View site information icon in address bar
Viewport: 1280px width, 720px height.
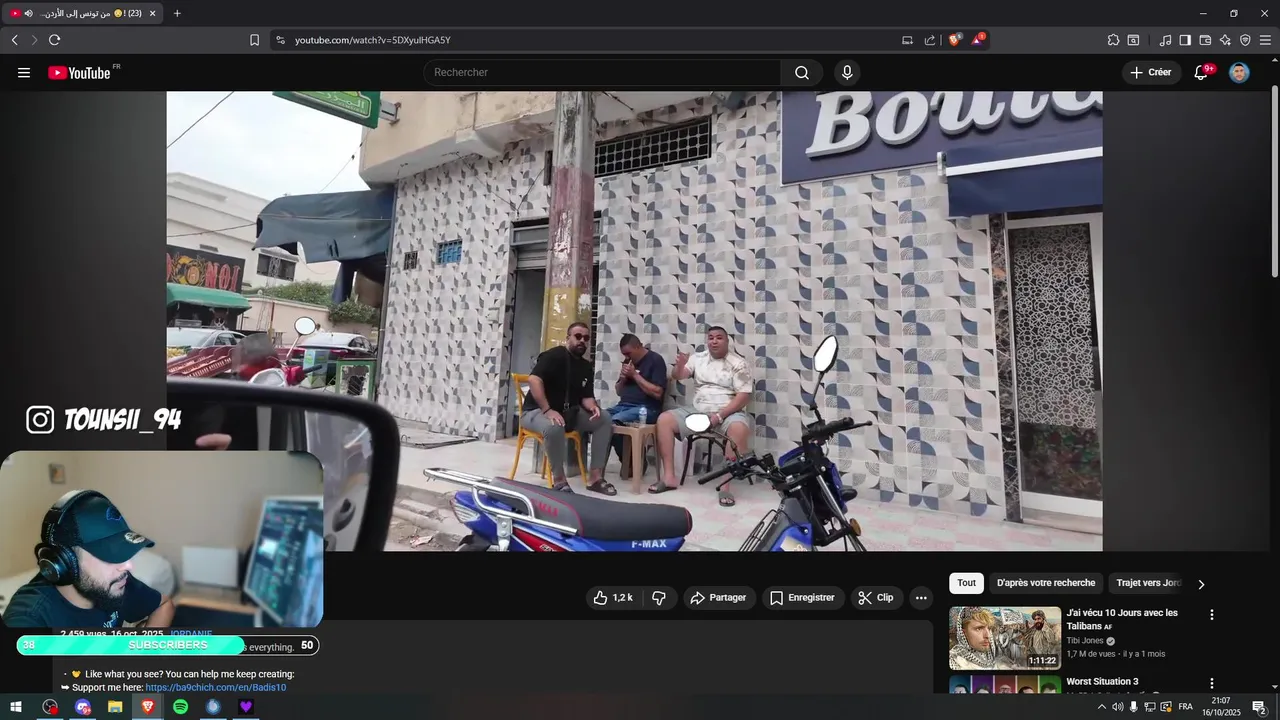tap(280, 40)
